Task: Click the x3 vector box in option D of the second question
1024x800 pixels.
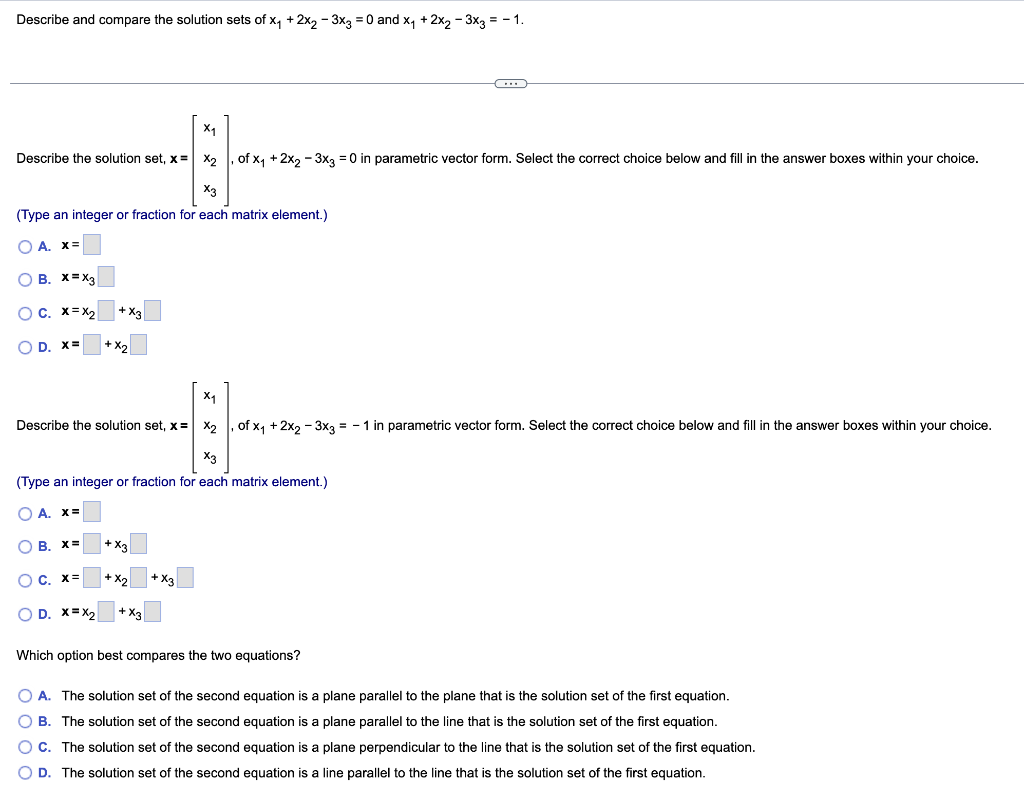Action: click(152, 611)
